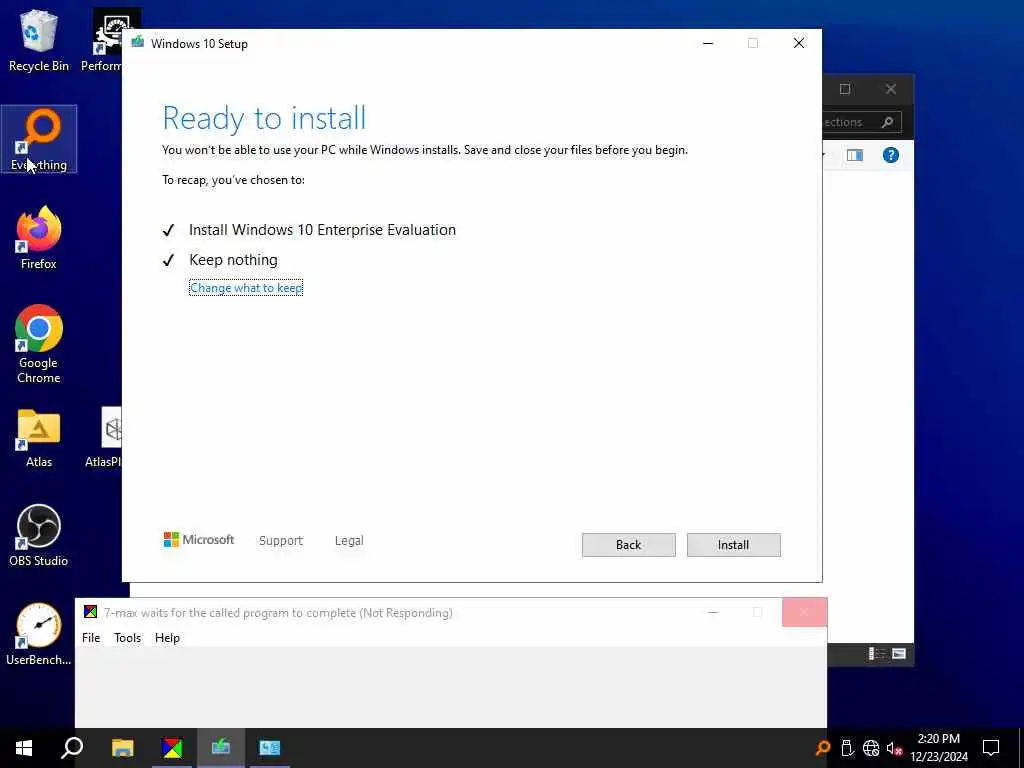The image size is (1024, 768).
Task: Open the Action Center notification icon
Action: (x=991, y=748)
